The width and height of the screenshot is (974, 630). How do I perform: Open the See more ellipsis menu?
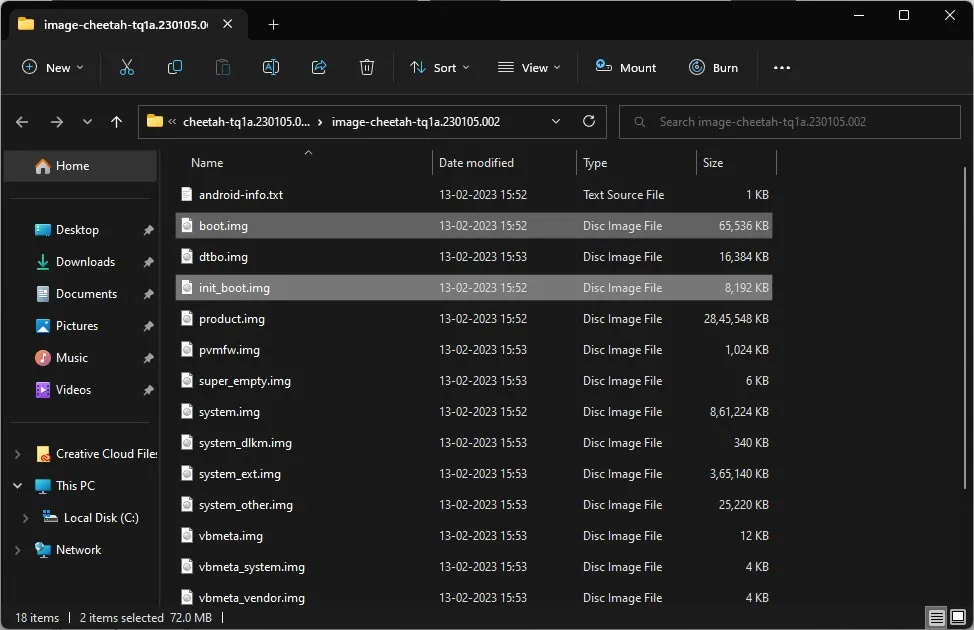tap(782, 67)
